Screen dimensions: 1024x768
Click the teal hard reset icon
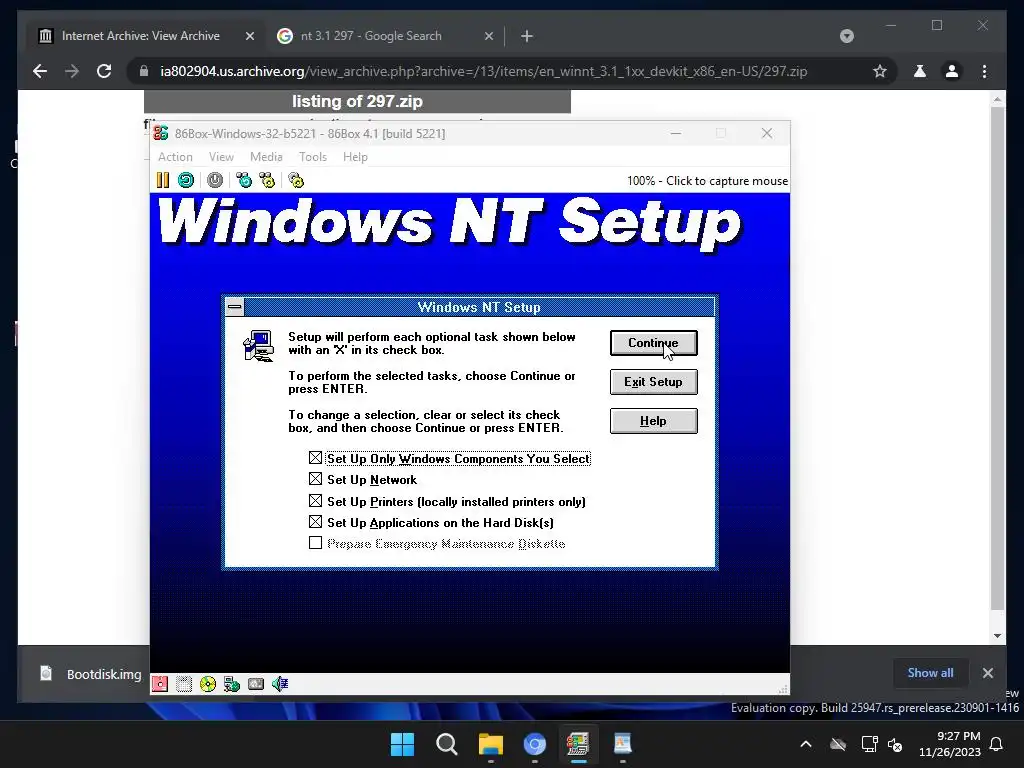coord(186,180)
